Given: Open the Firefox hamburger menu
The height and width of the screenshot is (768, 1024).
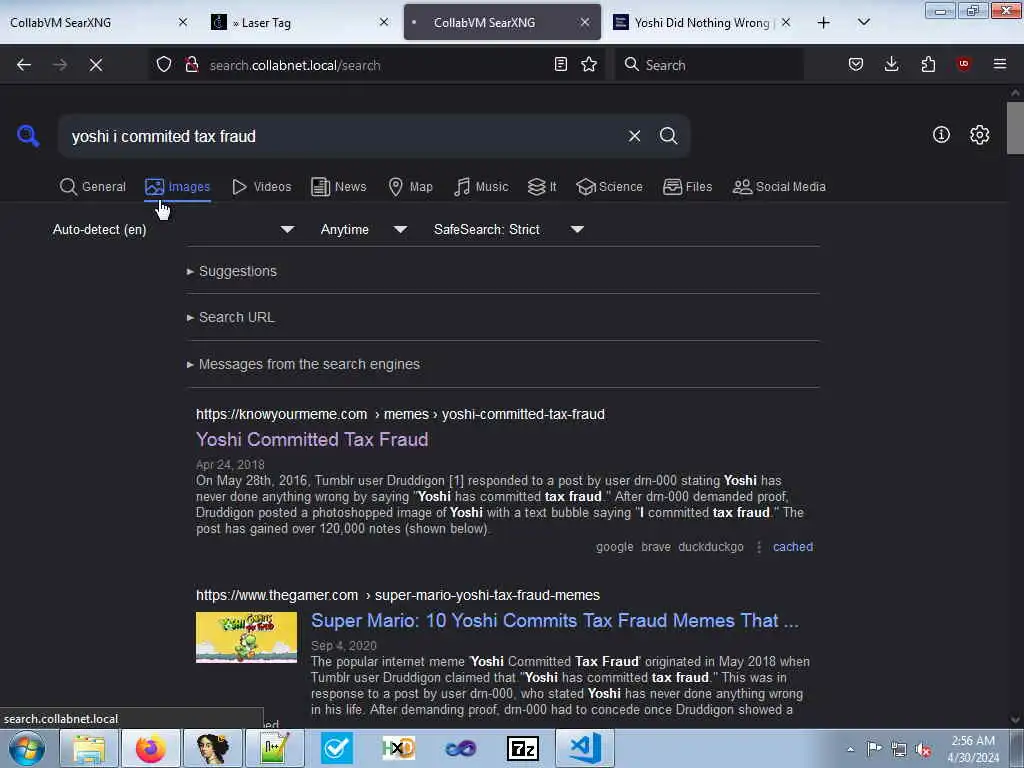Looking at the screenshot, I should click(x=1000, y=64).
